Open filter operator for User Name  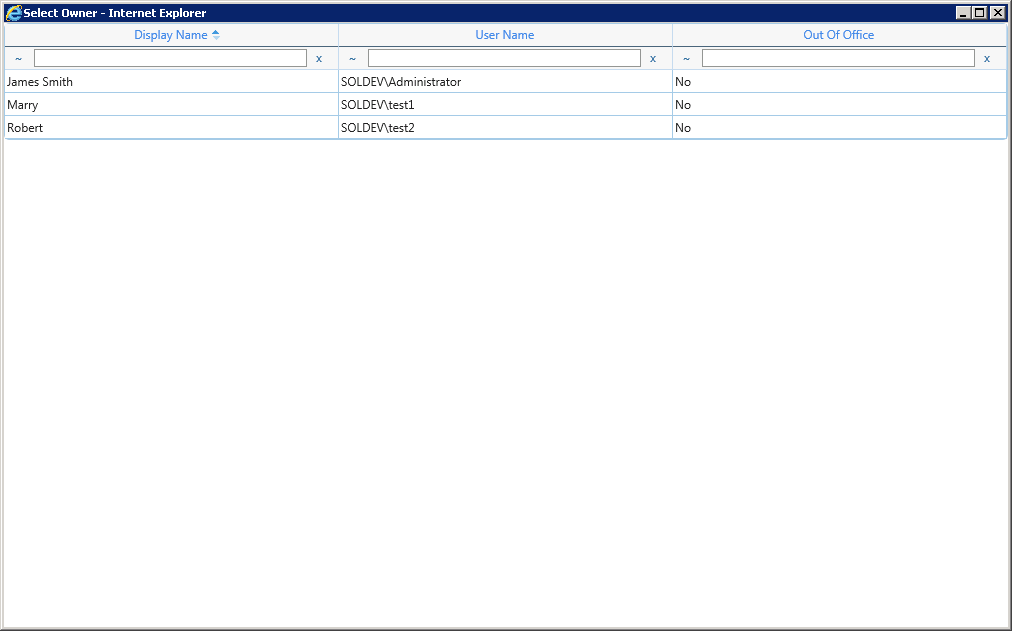352,59
